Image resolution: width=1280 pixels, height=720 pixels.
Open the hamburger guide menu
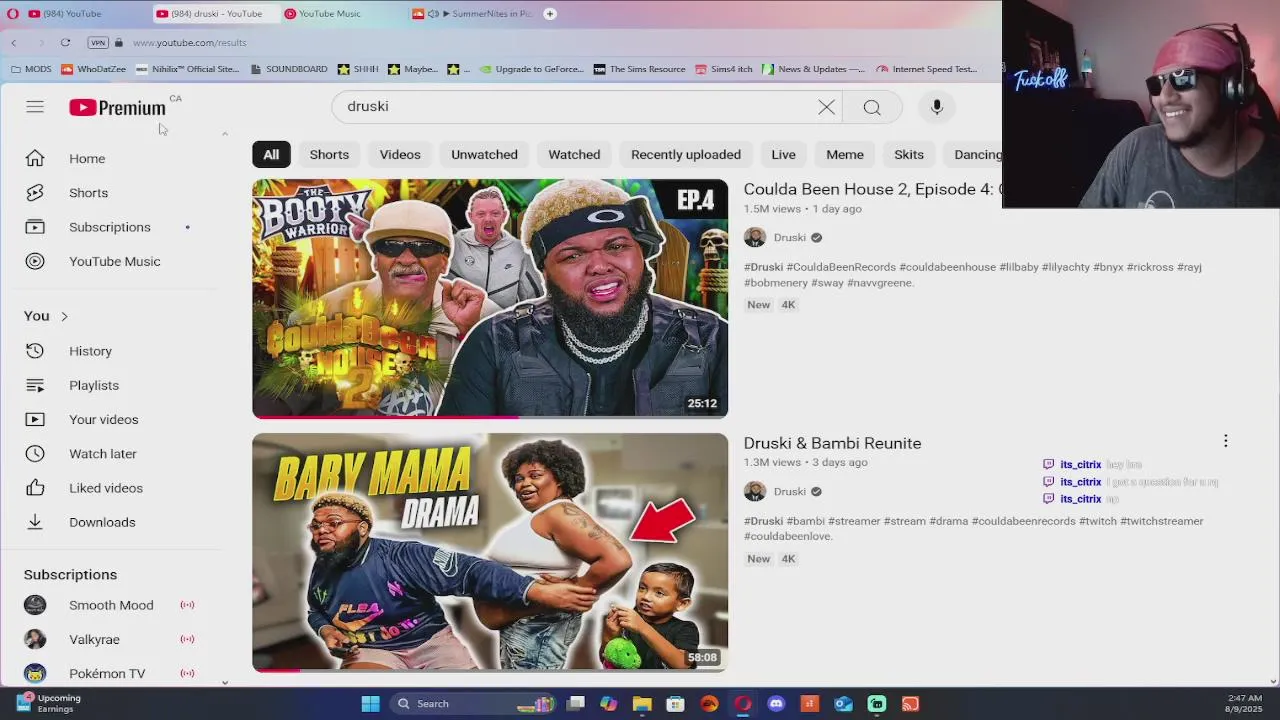[x=35, y=107]
